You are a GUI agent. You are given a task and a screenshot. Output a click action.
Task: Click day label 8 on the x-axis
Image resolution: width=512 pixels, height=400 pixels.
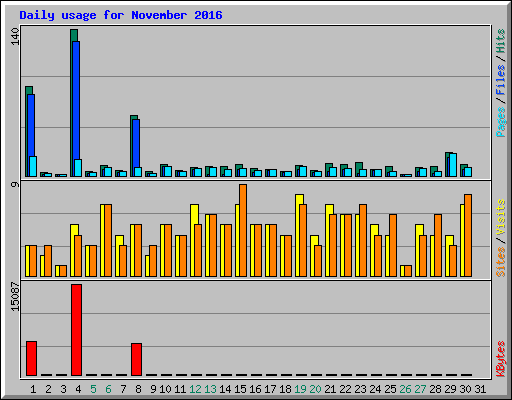(x=138, y=389)
